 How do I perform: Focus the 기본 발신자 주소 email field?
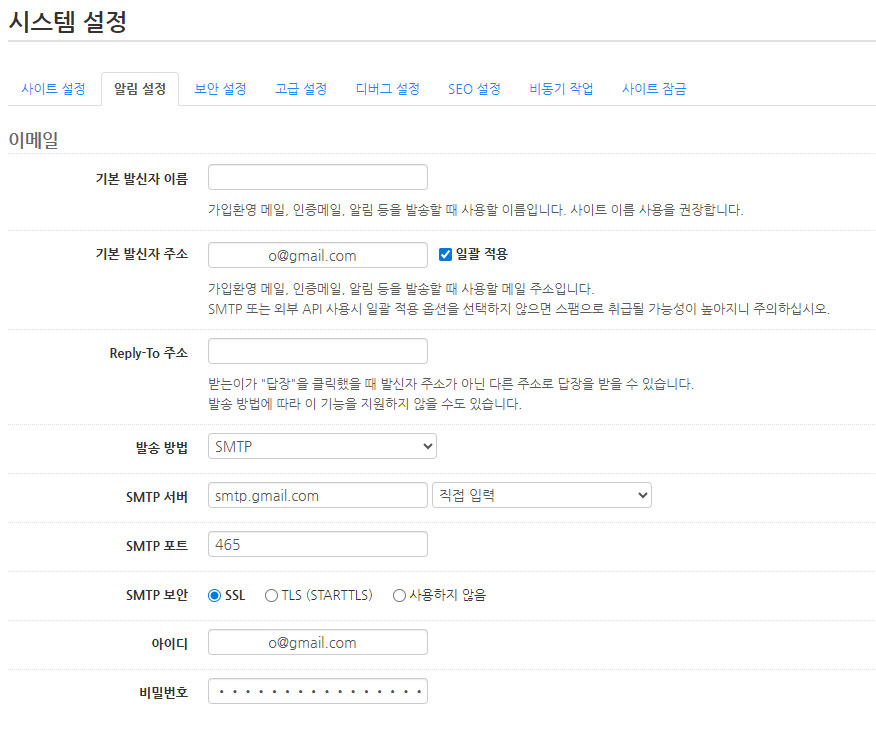coord(317,255)
